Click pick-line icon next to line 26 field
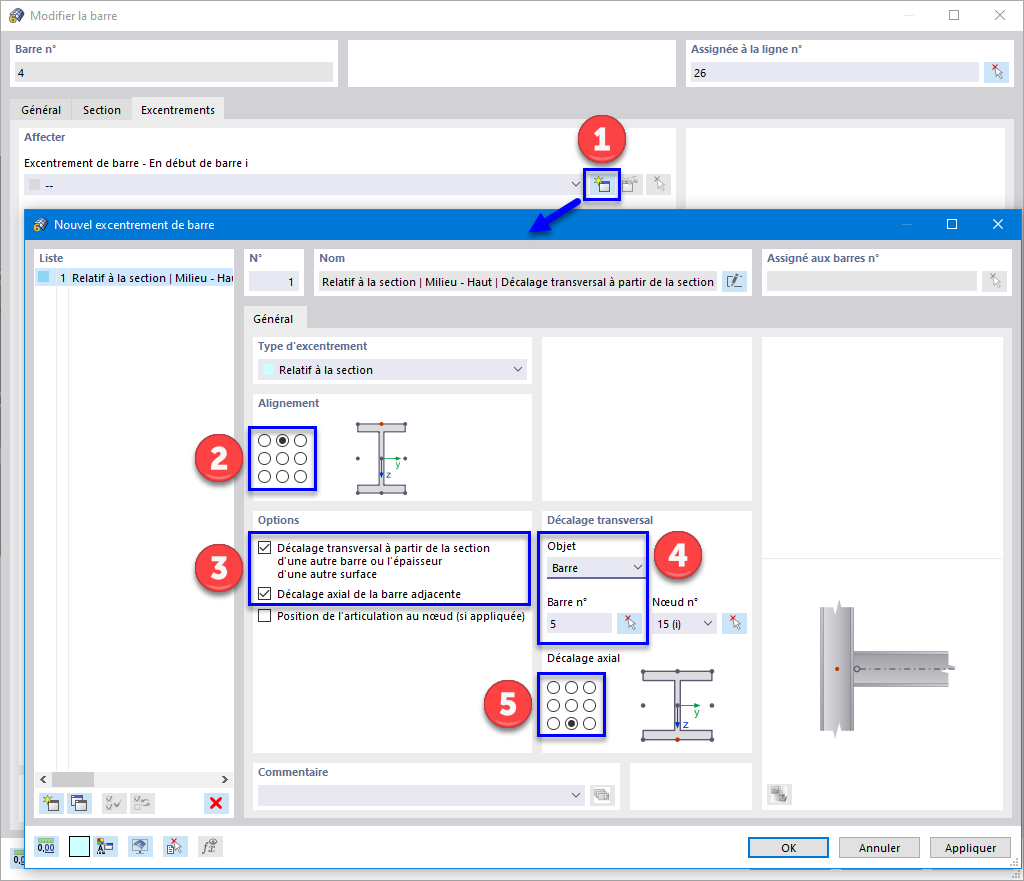Image resolution: width=1024 pixels, height=881 pixels. click(997, 72)
